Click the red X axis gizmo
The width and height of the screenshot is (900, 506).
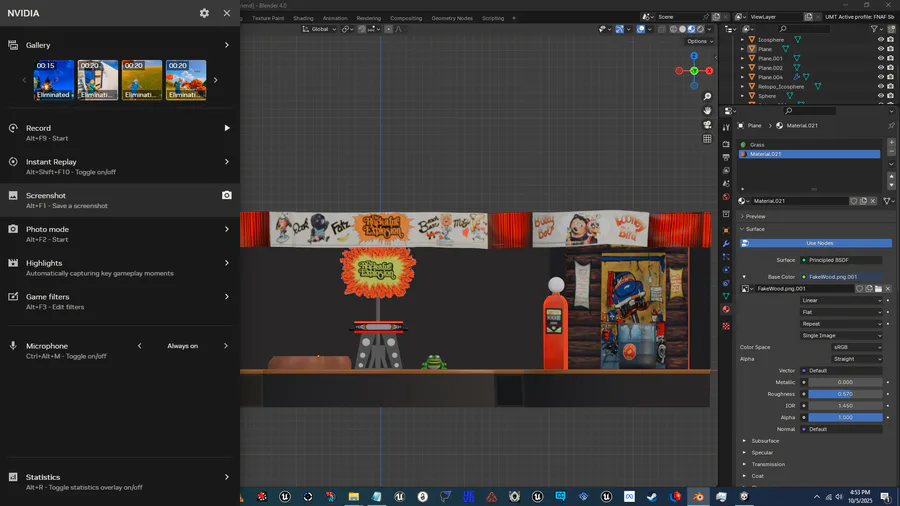click(x=709, y=71)
